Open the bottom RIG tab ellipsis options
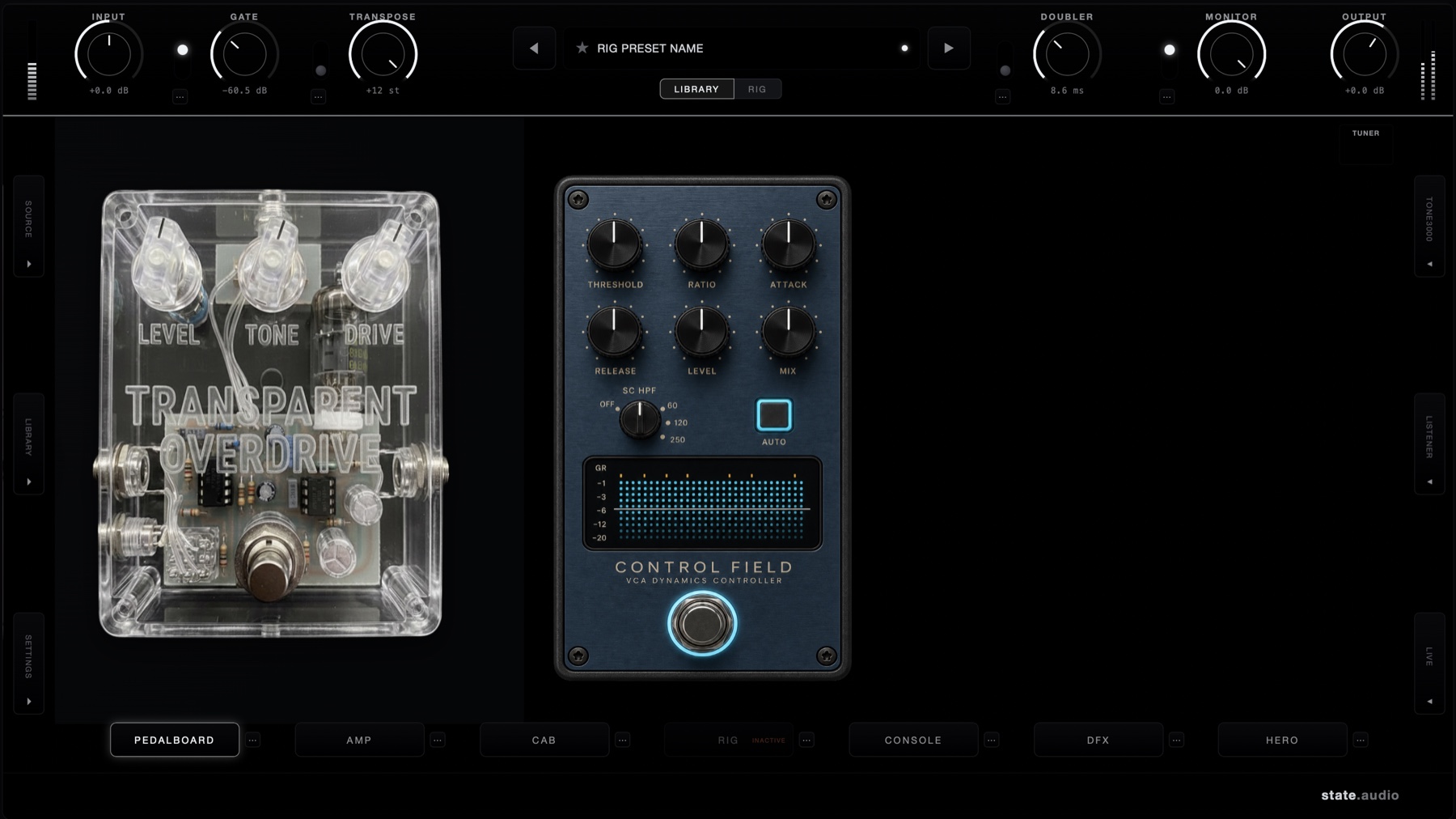 tap(806, 740)
